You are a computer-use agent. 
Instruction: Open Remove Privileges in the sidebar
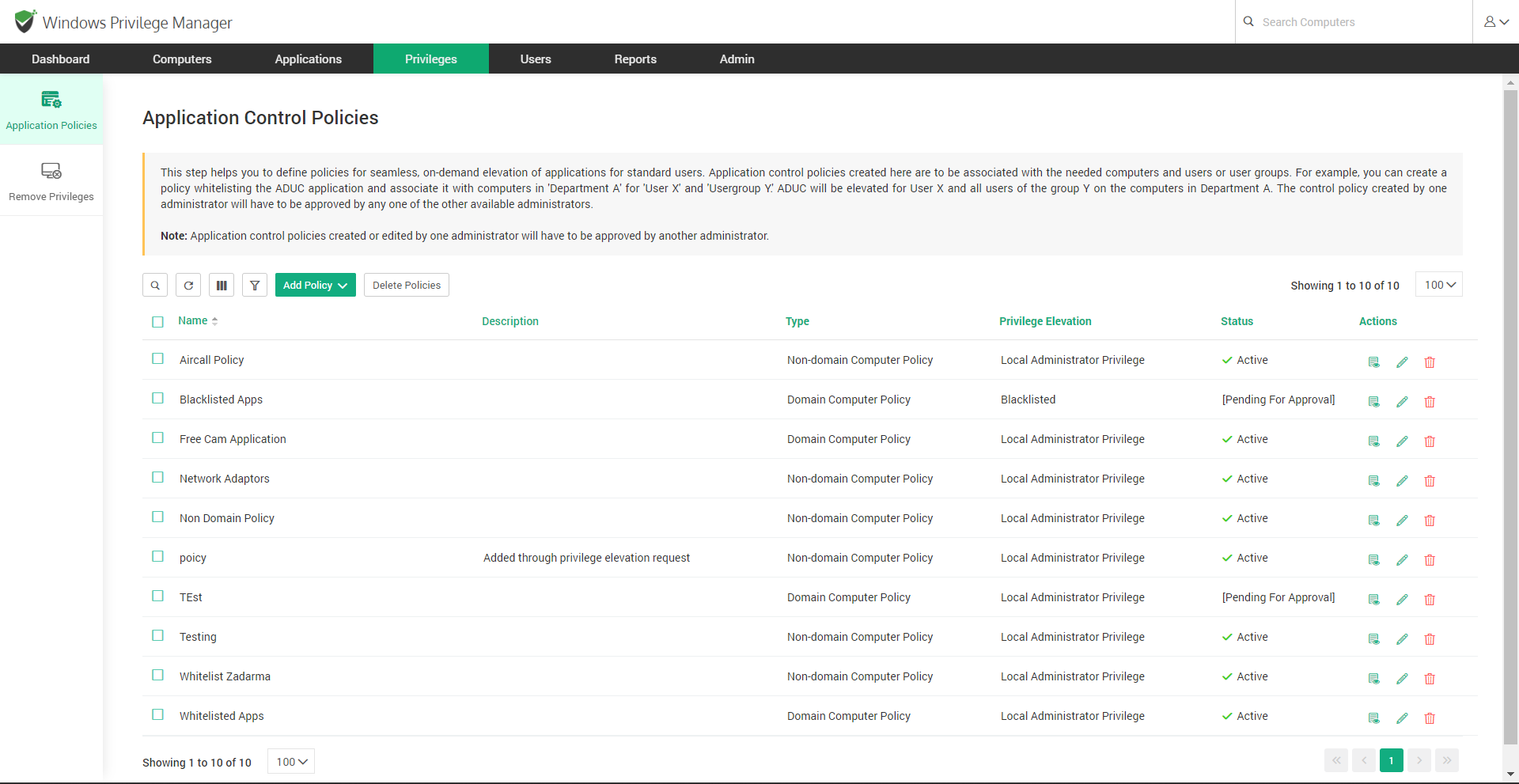pos(51,180)
